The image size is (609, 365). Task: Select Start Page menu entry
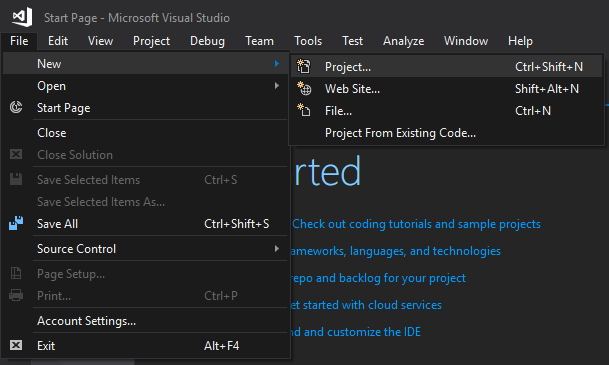click(146, 108)
